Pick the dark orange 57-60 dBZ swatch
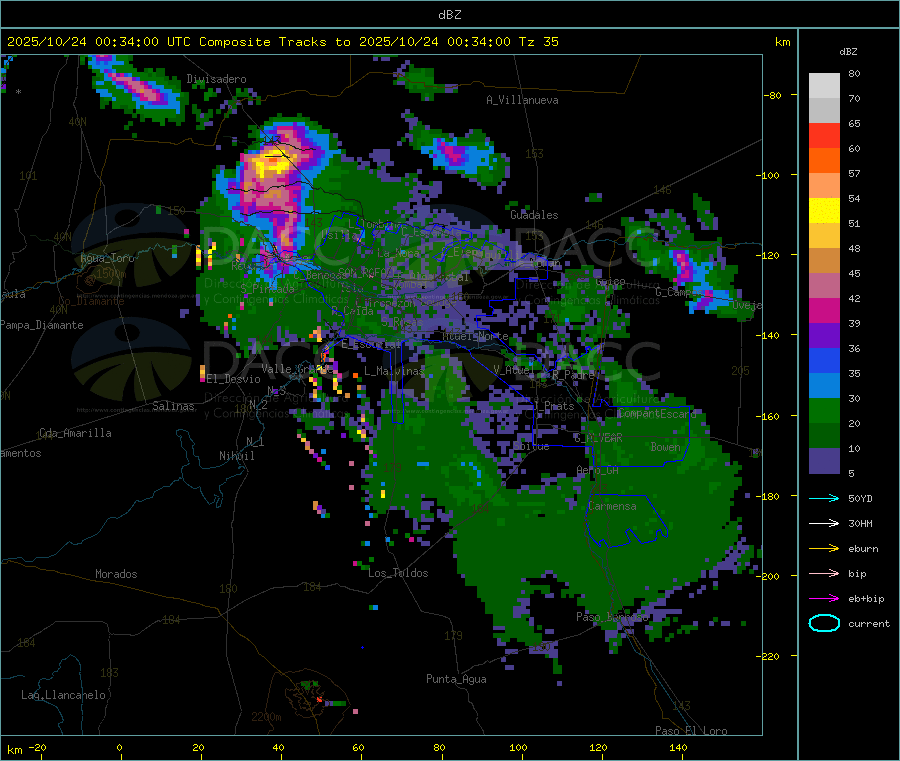 click(824, 161)
